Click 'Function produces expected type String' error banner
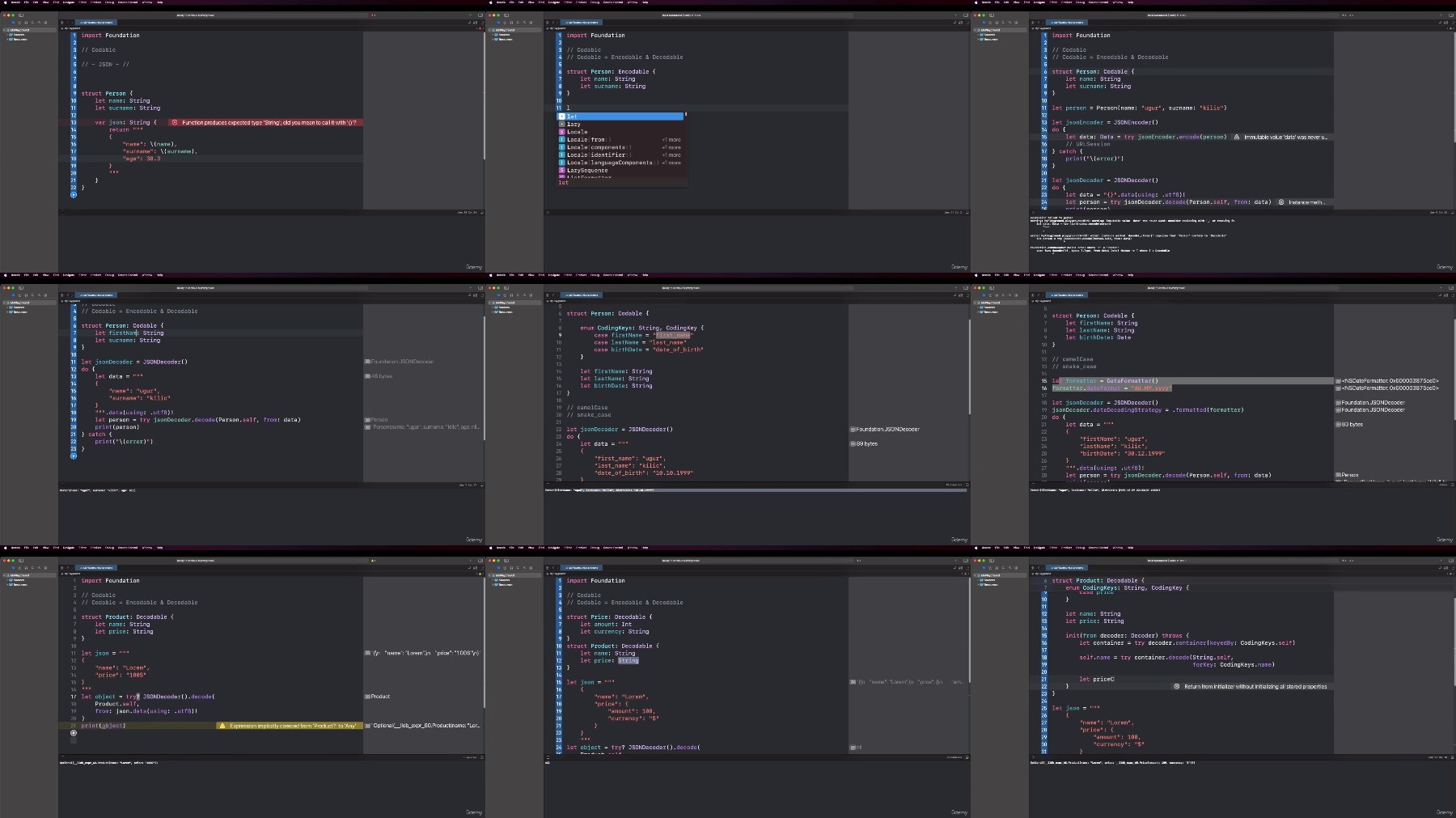 (266, 122)
